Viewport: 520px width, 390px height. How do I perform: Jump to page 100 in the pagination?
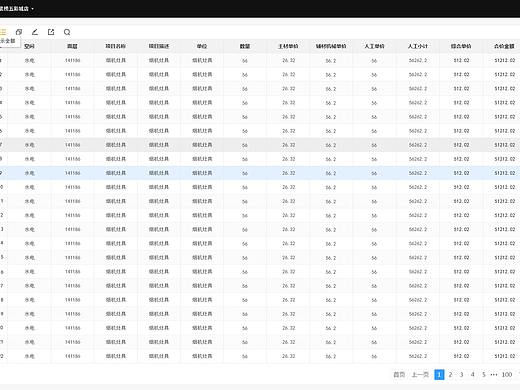point(507,375)
